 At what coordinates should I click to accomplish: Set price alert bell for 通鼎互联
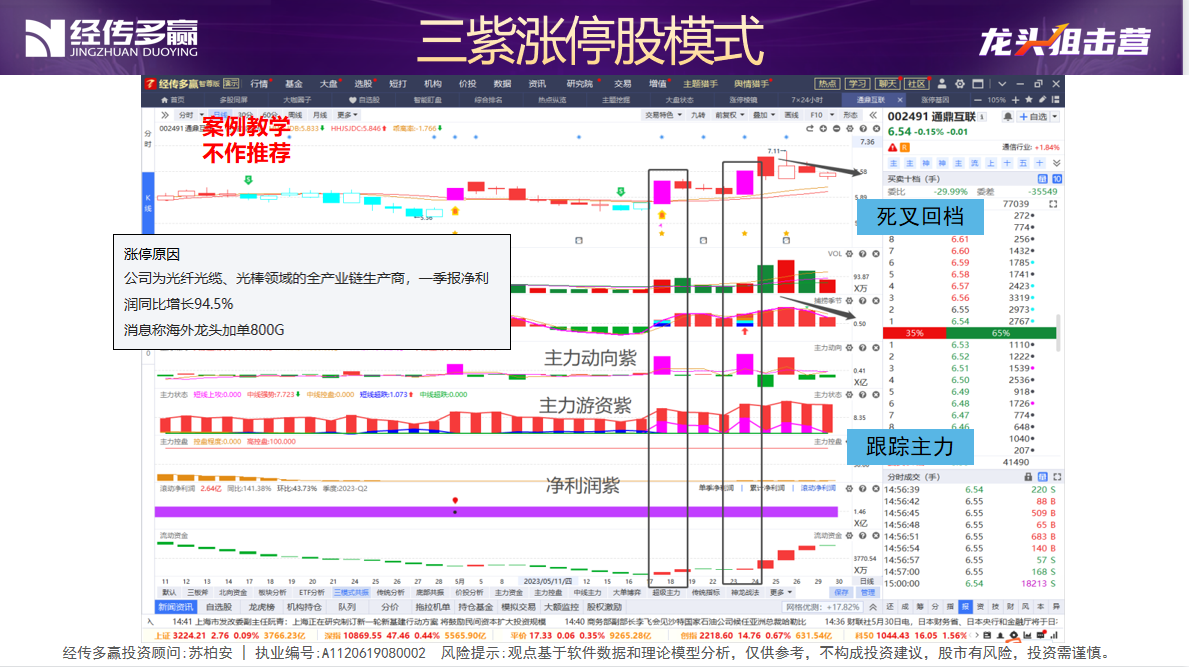click(1008, 117)
